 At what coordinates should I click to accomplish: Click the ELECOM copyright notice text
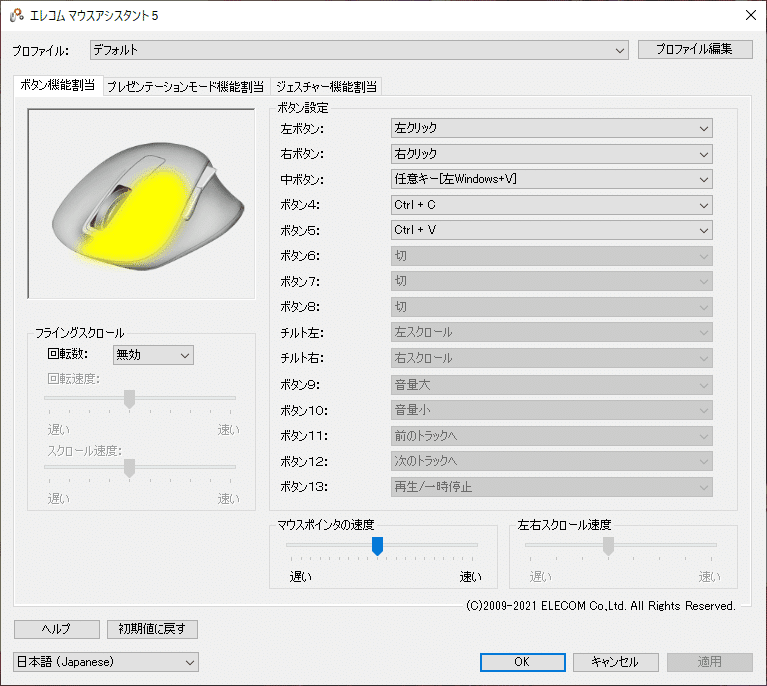[x=601, y=606]
